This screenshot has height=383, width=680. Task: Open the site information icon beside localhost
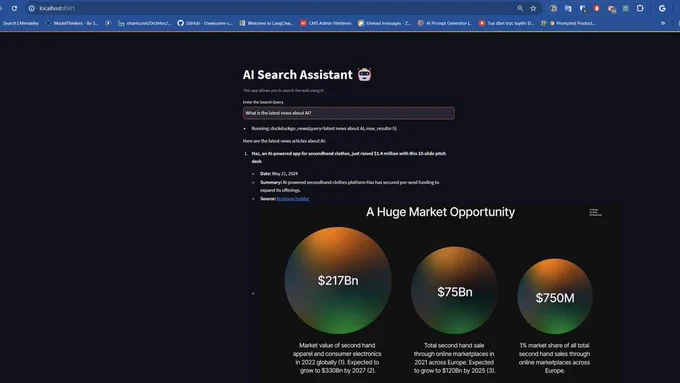click(x=32, y=8)
